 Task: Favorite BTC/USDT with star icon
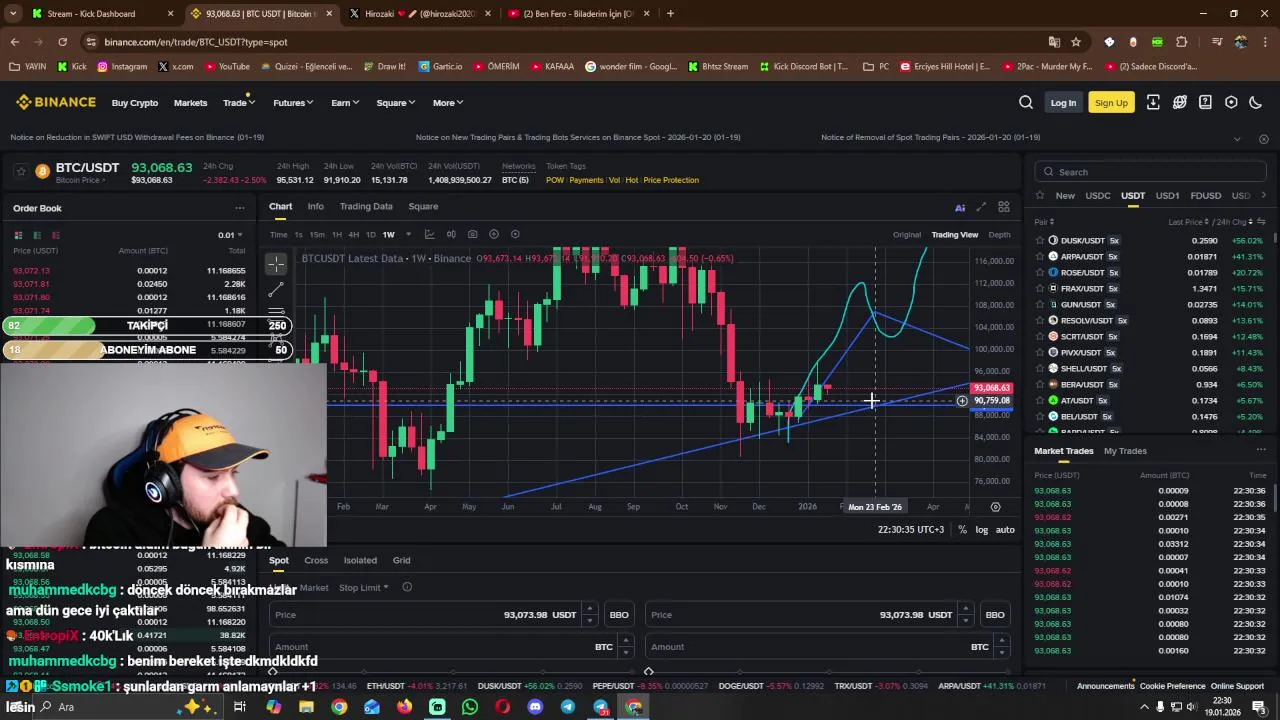(x=20, y=172)
